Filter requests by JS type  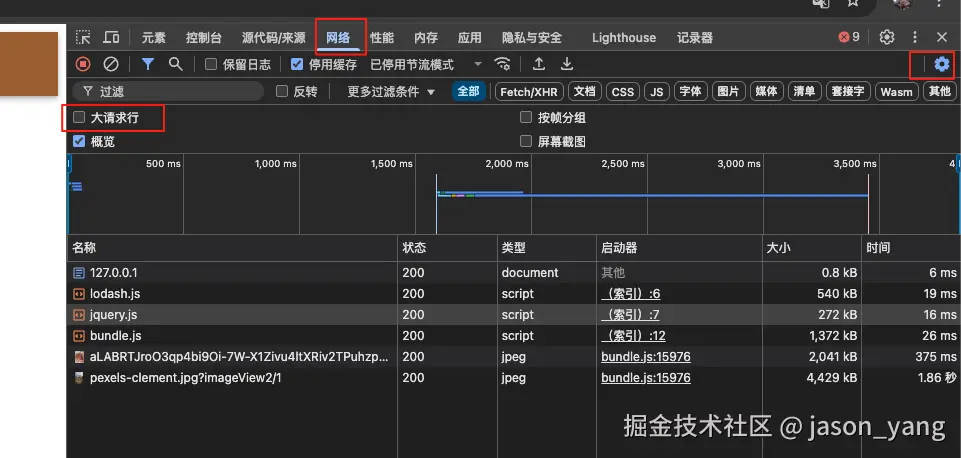coord(656,92)
